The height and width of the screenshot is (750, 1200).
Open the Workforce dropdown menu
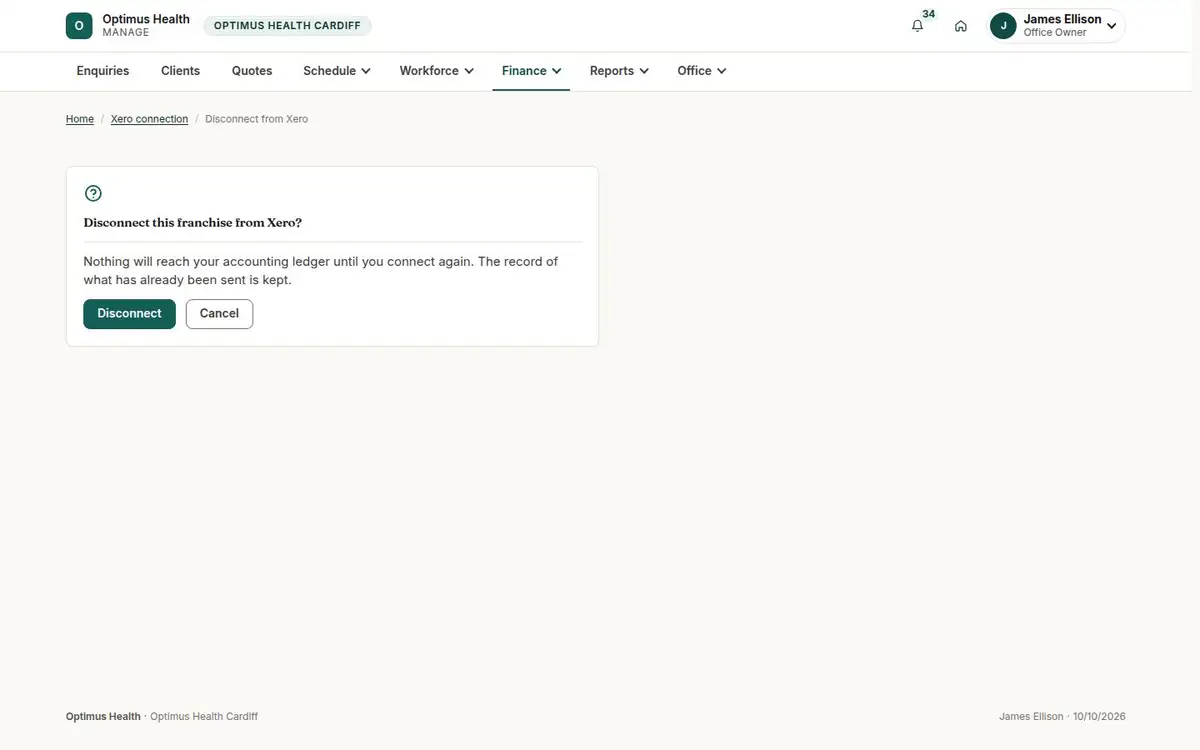click(437, 71)
